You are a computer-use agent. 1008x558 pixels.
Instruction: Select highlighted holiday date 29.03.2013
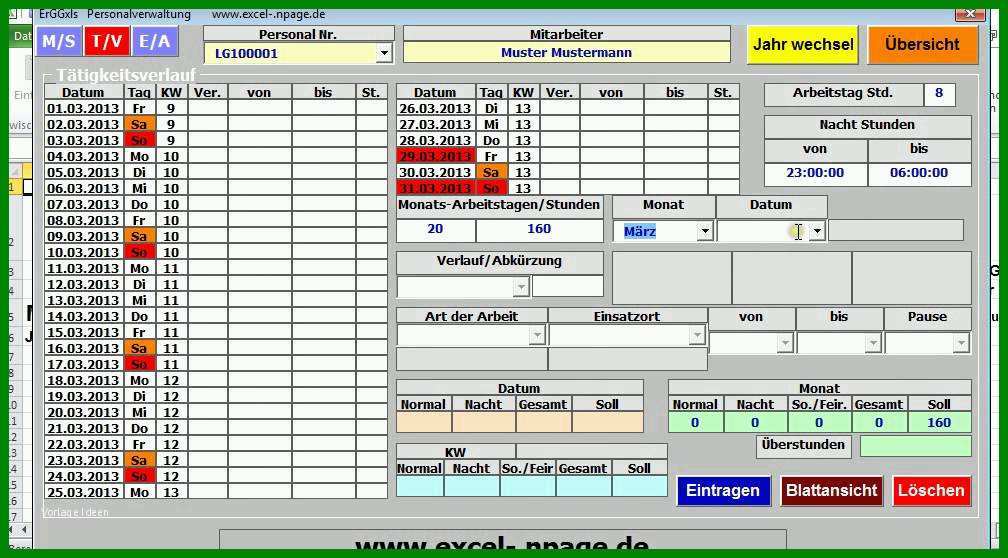[435, 156]
